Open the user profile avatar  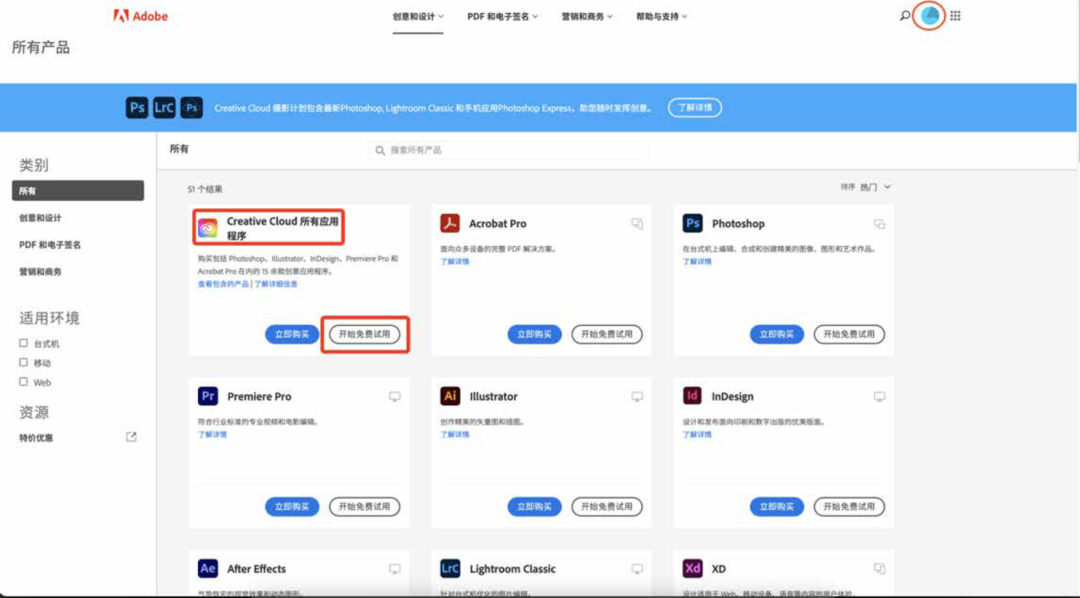tap(929, 15)
